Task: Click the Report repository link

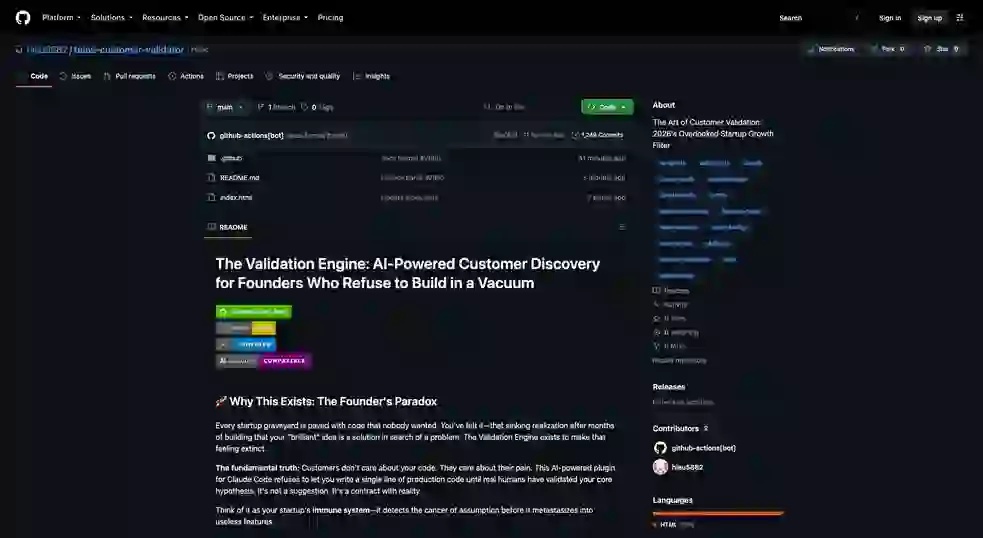Action: click(679, 361)
